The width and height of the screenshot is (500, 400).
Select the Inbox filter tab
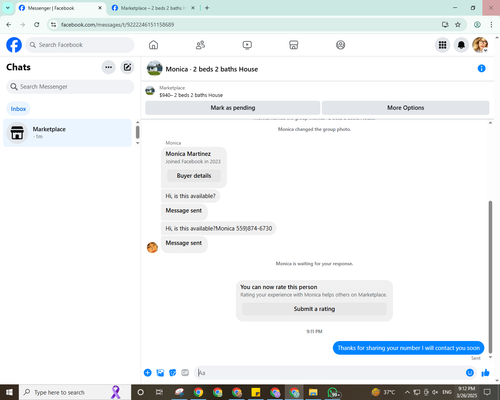pyautogui.click(x=18, y=109)
